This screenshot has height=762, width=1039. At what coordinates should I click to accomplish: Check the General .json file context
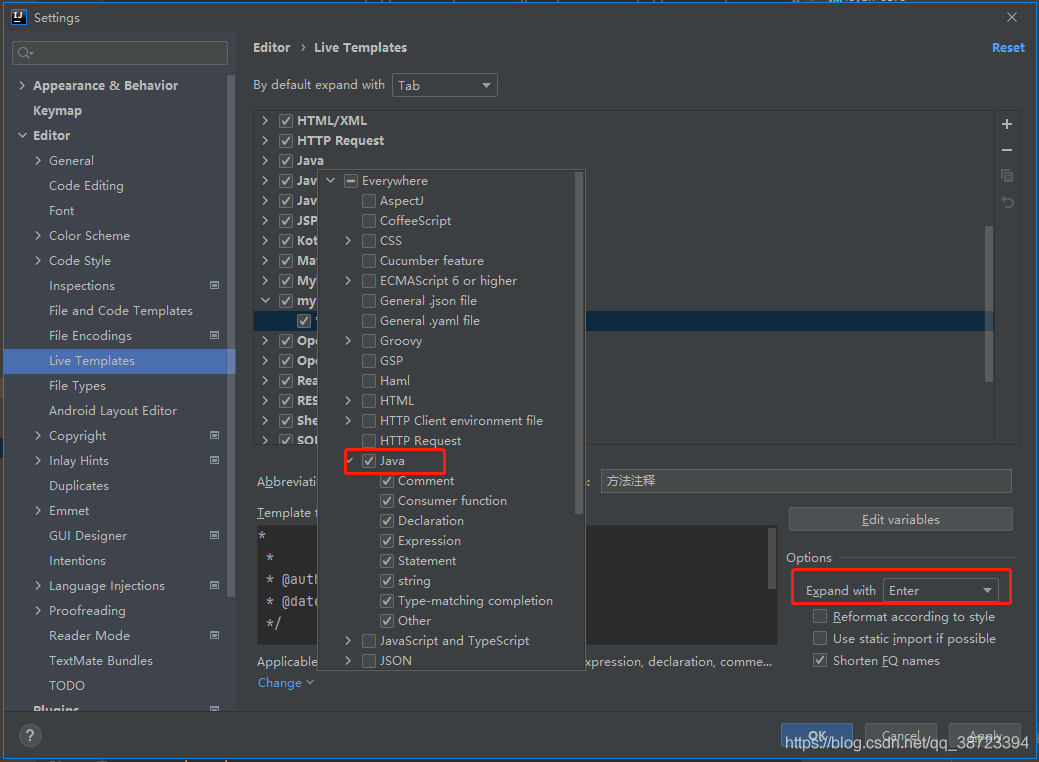(369, 301)
